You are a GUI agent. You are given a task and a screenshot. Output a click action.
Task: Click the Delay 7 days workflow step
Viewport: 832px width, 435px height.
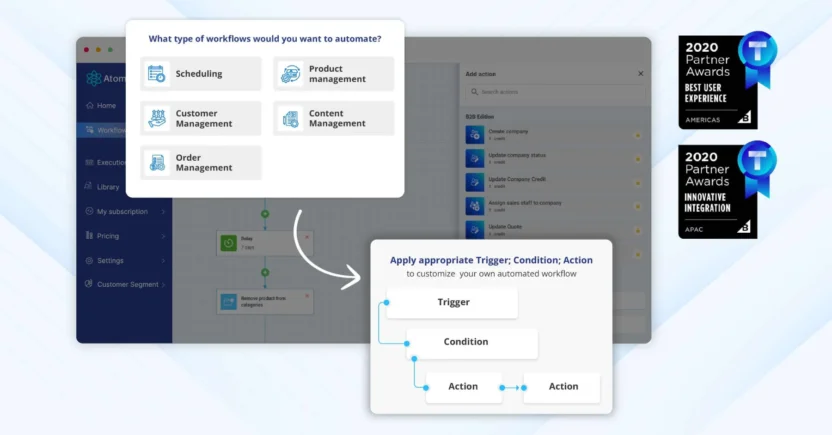pos(265,243)
